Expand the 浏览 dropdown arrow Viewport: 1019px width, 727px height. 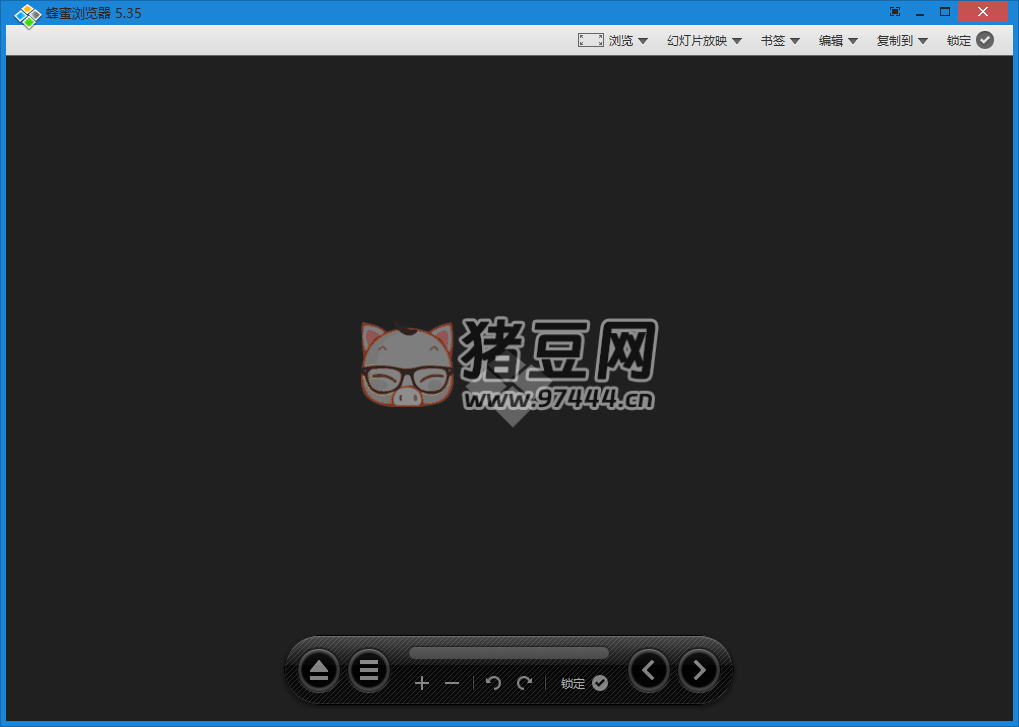643,41
